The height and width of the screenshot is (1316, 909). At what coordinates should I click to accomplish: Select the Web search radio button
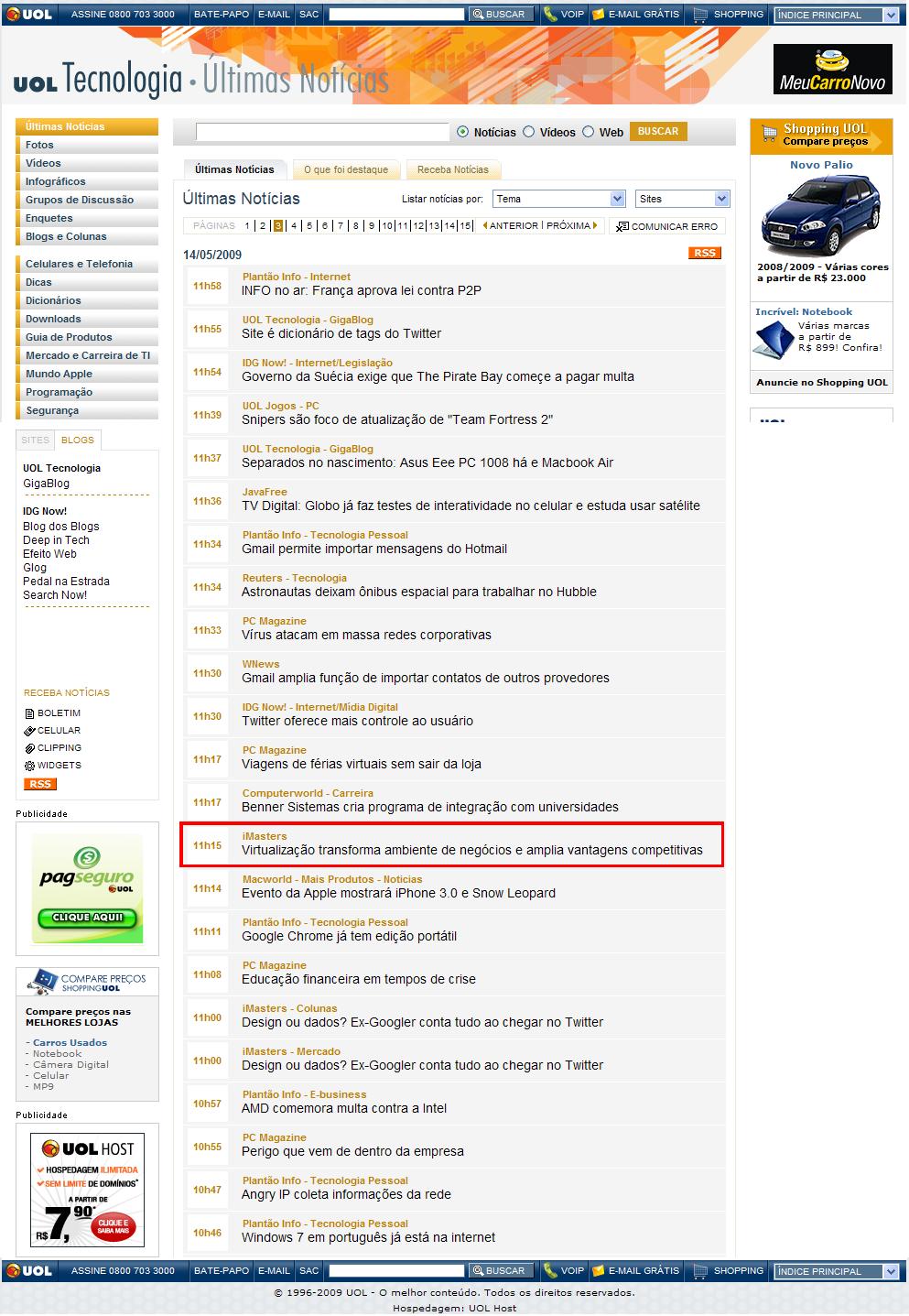588,132
